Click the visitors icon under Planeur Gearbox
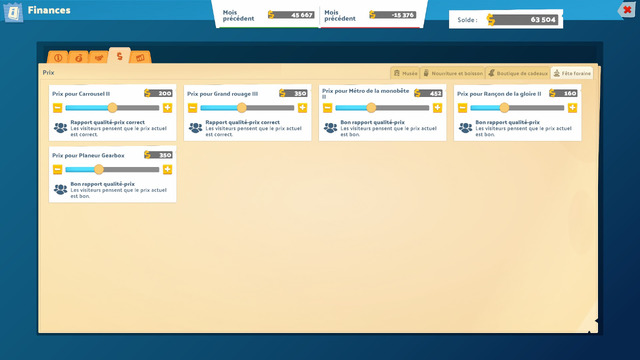This screenshot has height=360, width=640. click(x=60, y=189)
